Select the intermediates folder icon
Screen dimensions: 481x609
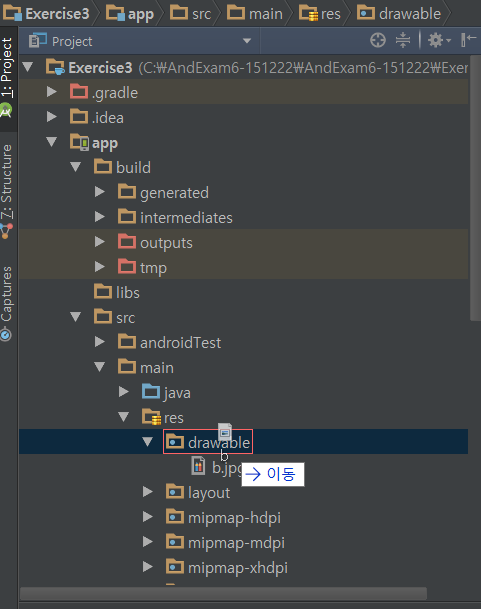(127, 216)
